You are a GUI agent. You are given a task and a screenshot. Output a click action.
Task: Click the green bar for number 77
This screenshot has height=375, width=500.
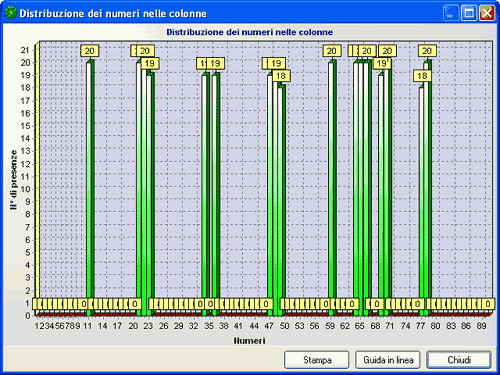[x=421, y=200]
